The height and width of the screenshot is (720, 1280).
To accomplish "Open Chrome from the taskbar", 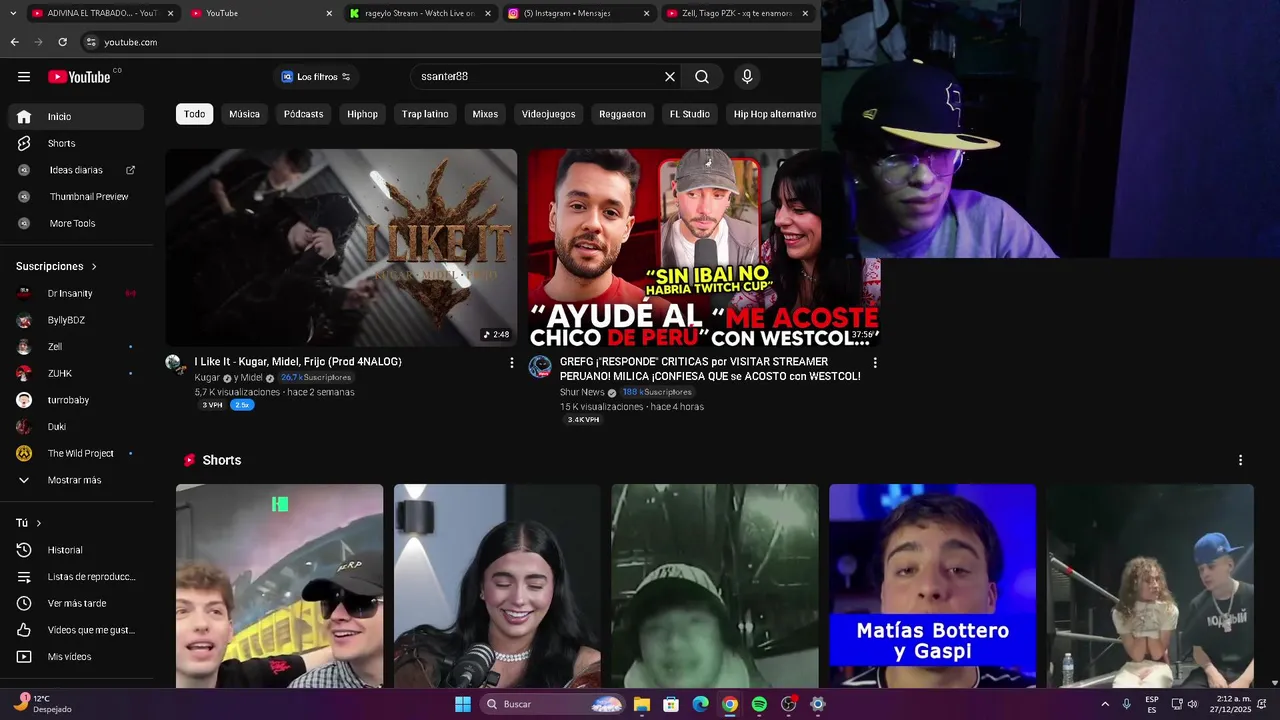I will 730,704.
